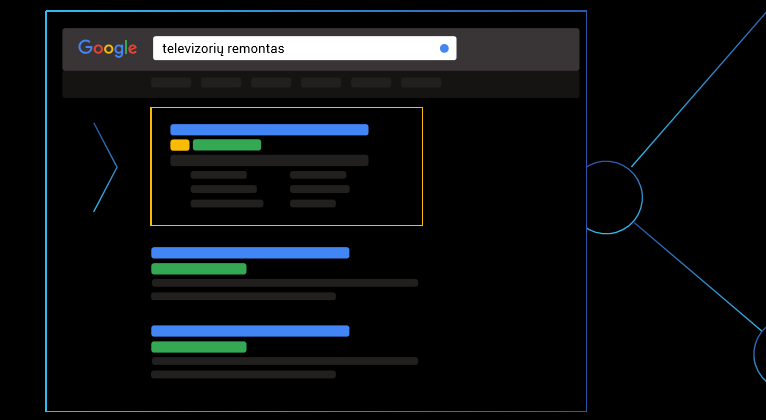Image resolution: width=766 pixels, height=420 pixels.
Task: Click the Google logo
Action: click(107, 48)
